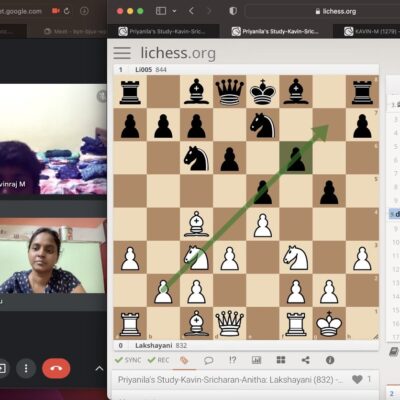The height and width of the screenshot is (400, 400).
Task: Toggle the REC option under the board
Action: tap(159, 360)
